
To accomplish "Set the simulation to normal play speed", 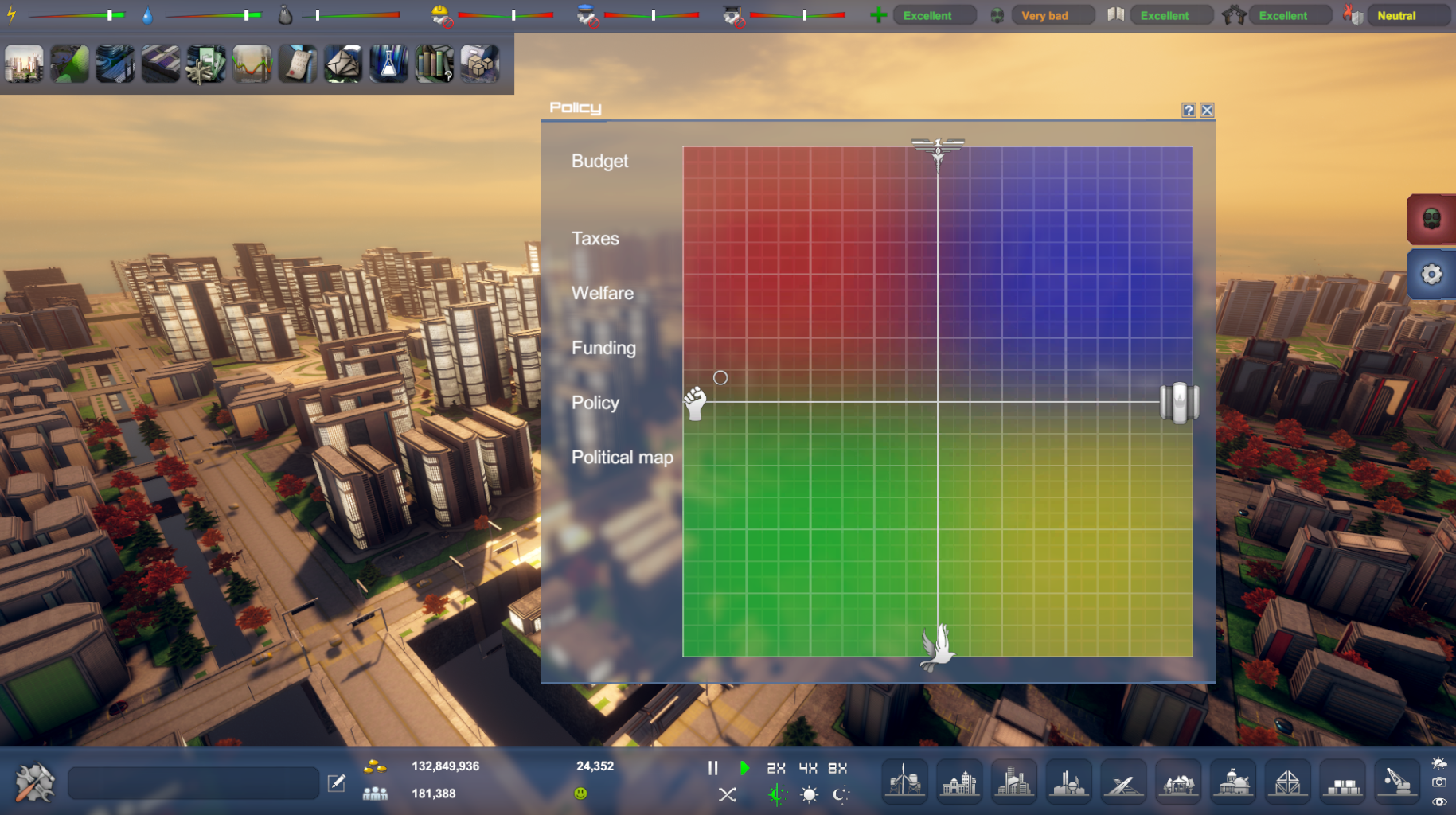I will 745,768.
